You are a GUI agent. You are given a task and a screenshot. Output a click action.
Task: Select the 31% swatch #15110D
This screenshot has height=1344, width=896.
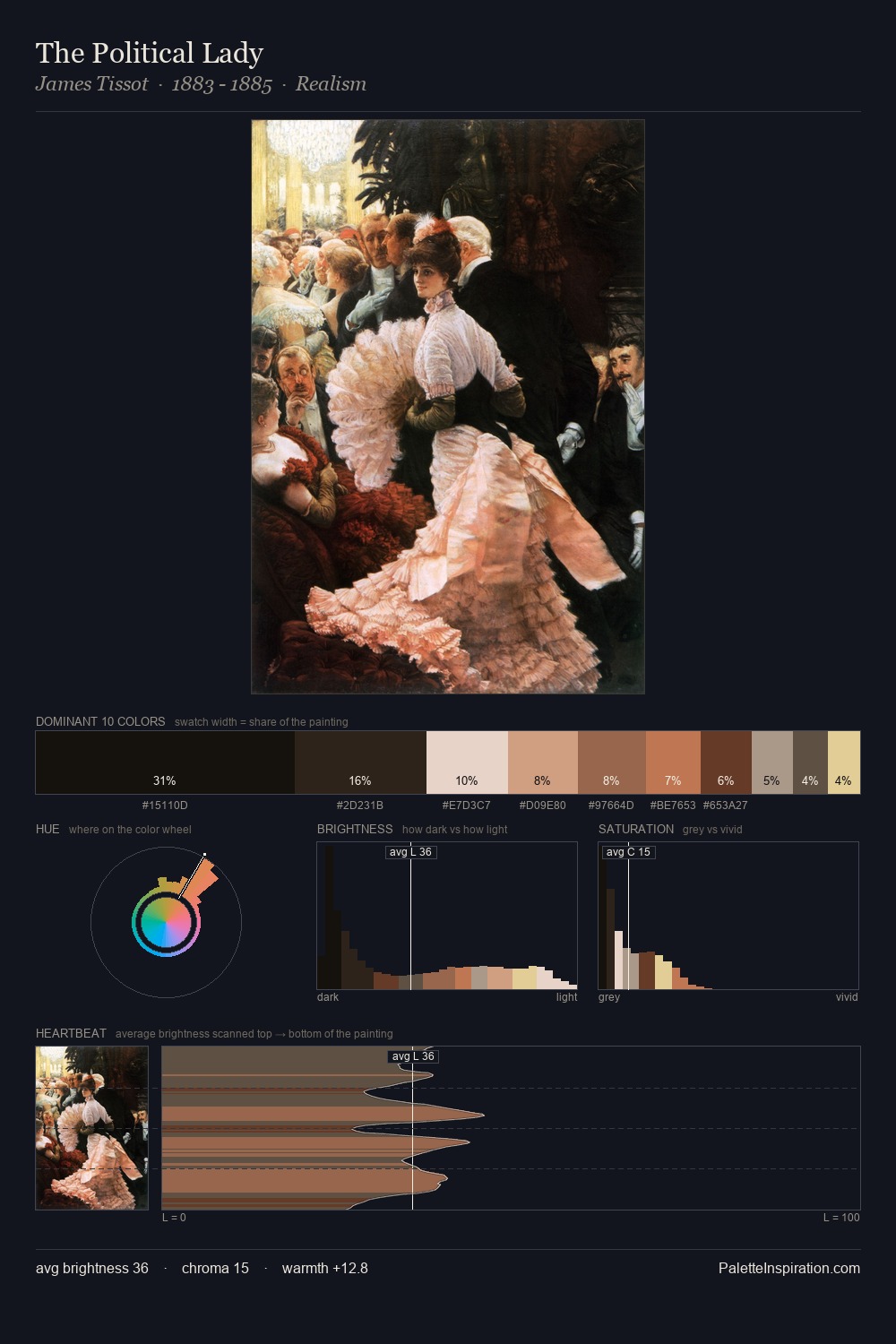(x=165, y=762)
